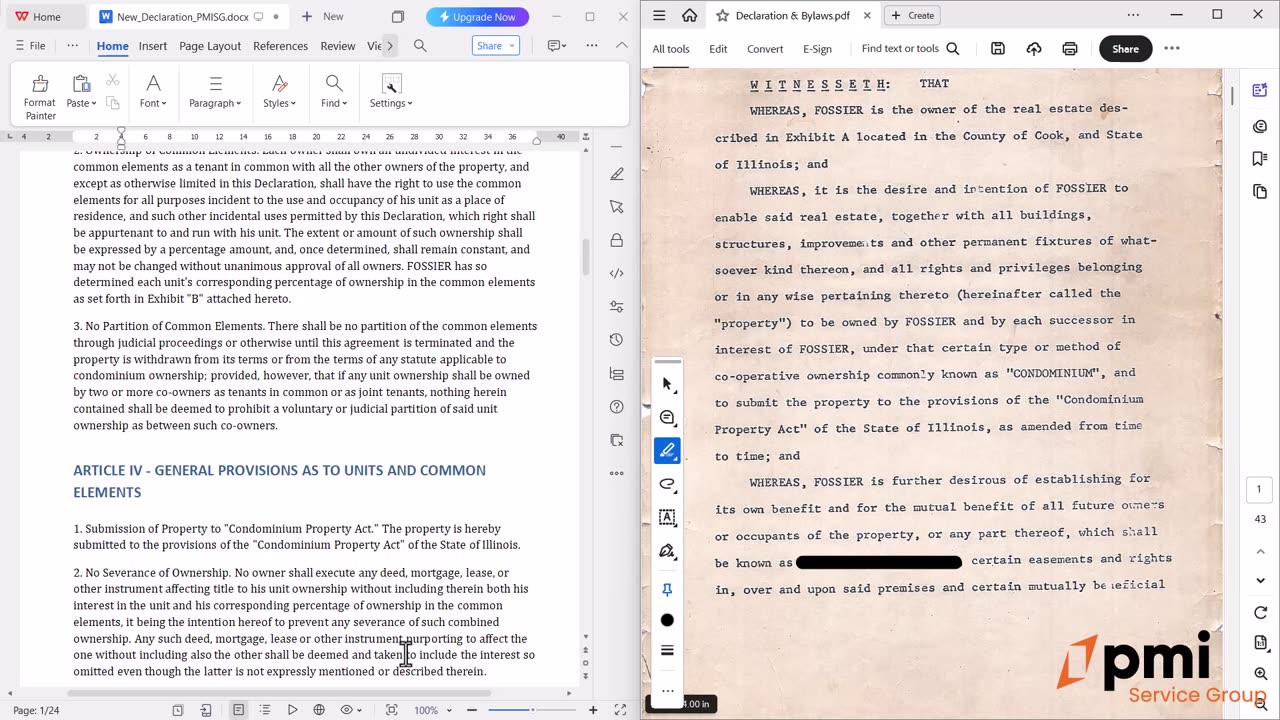Open the E-Sign menu in Acrobat
This screenshot has width=1280, height=720.
(x=817, y=49)
